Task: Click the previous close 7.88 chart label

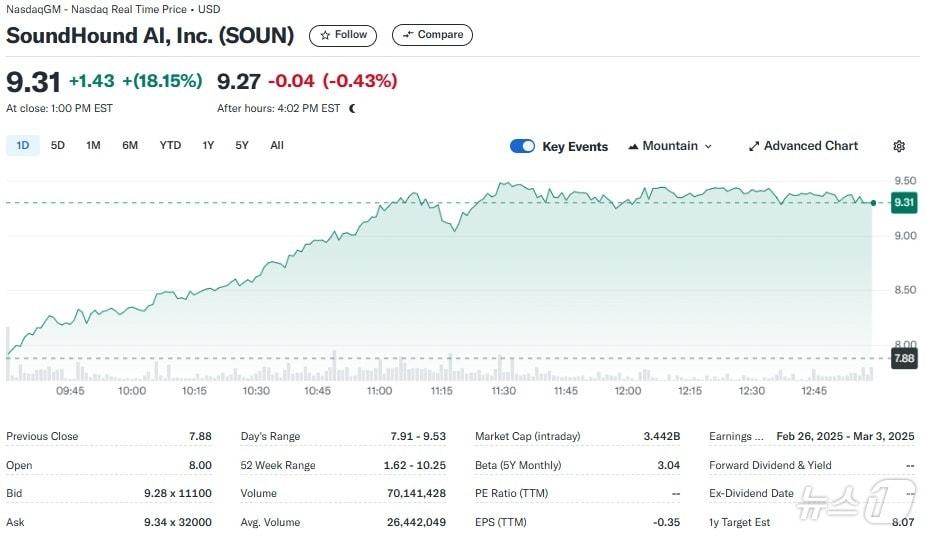Action: [904, 358]
